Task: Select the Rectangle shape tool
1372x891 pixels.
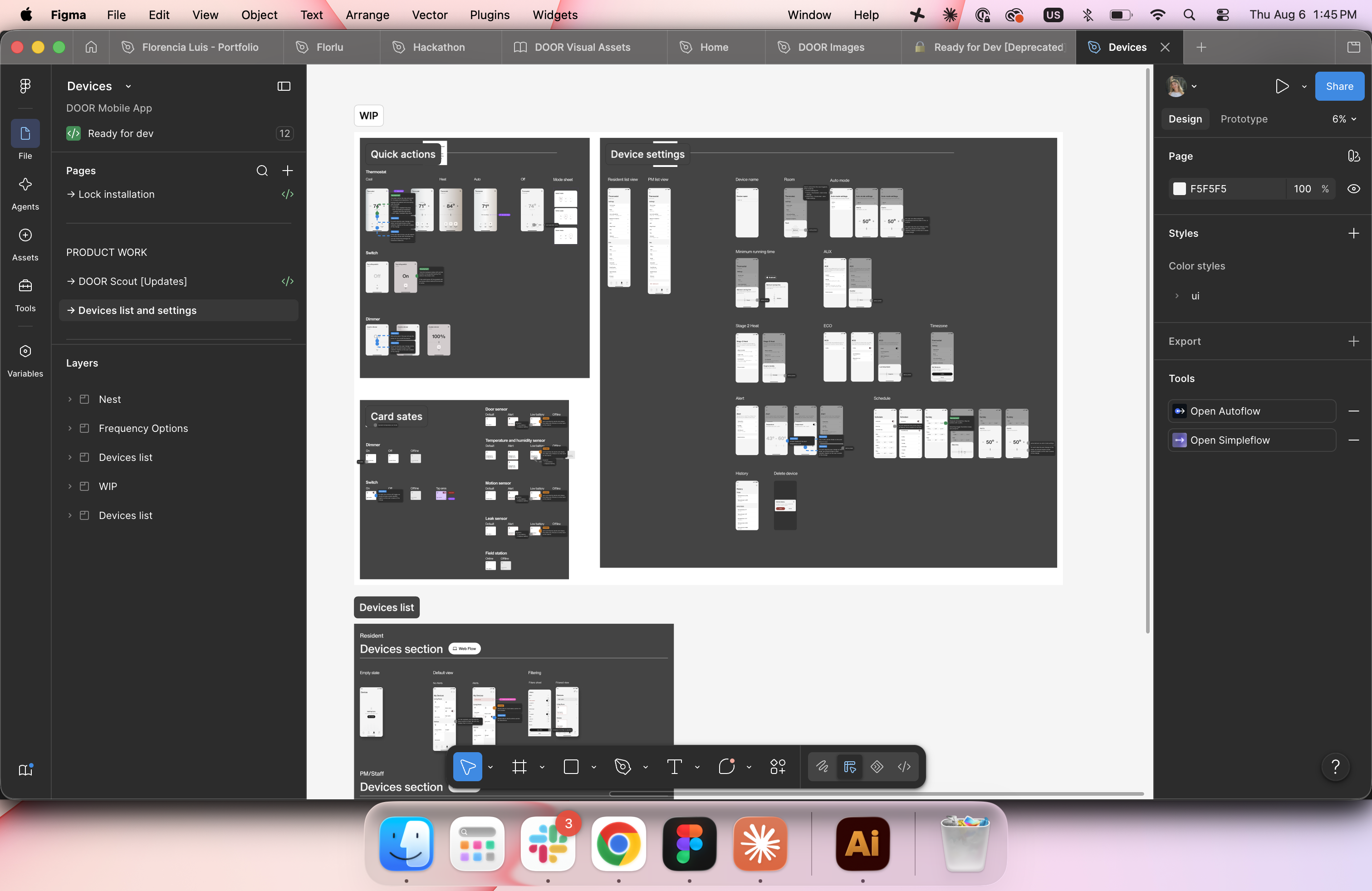Action: 571,767
